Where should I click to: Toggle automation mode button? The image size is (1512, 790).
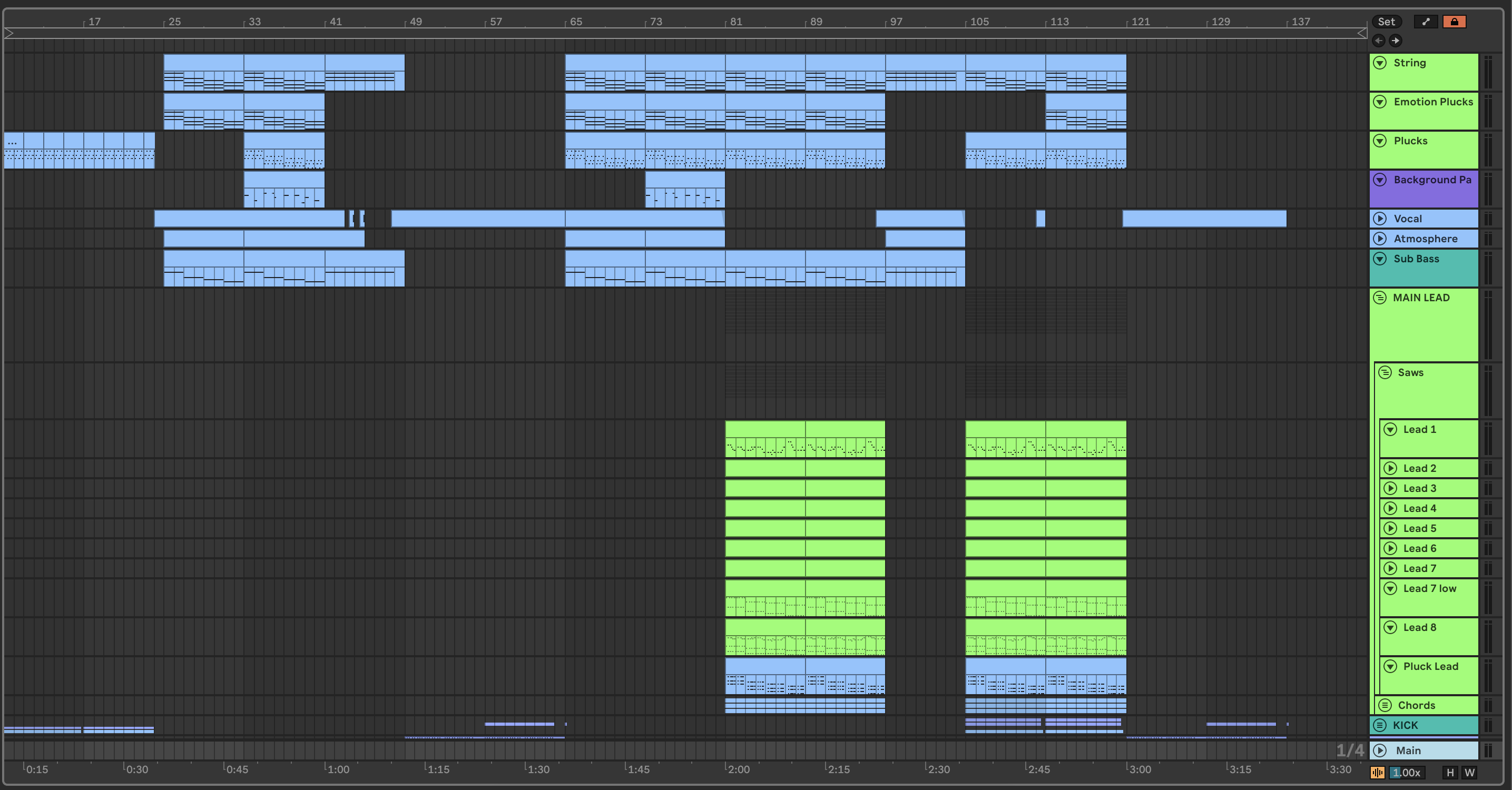pyautogui.click(x=1426, y=22)
